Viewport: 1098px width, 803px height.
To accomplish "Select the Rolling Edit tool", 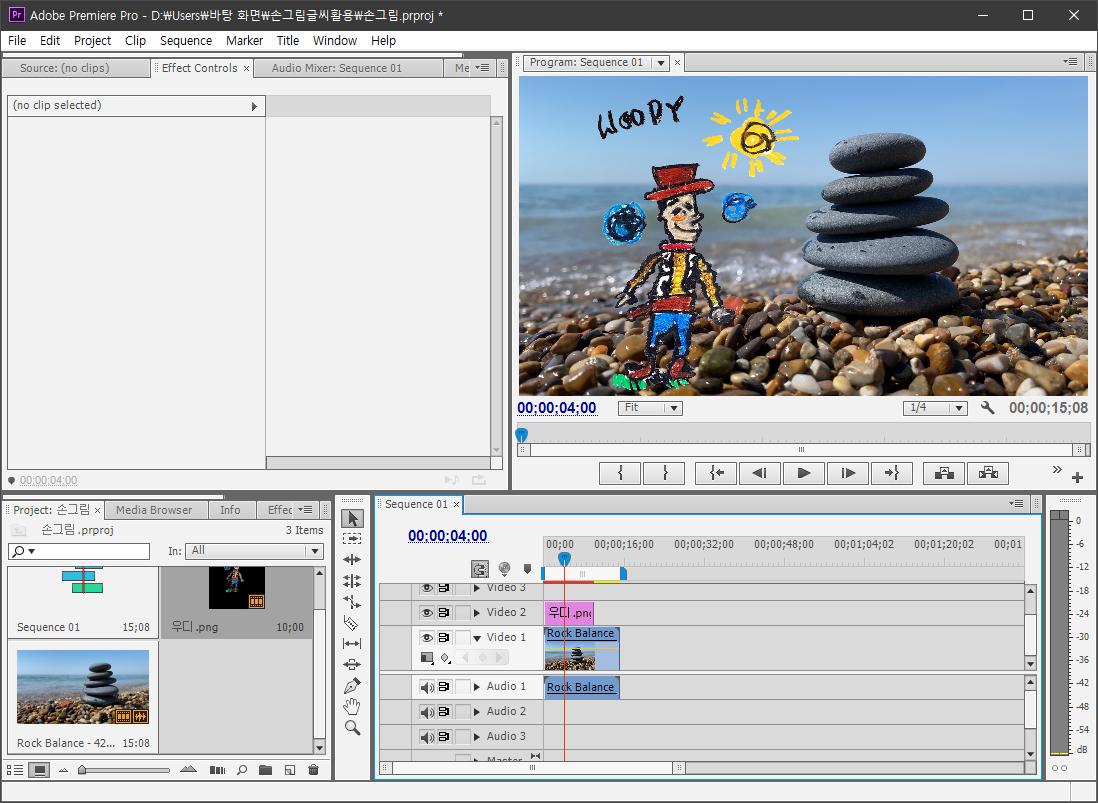I will tap(352, 580).
